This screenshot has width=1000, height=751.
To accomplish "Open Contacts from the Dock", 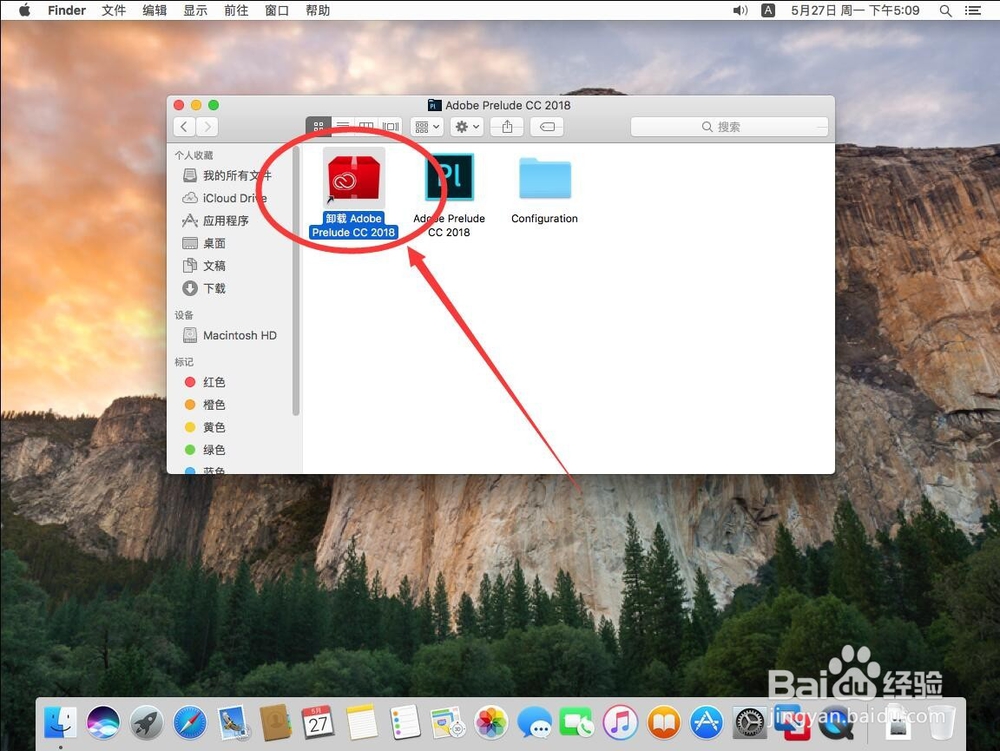I will [x=276, y=723].
